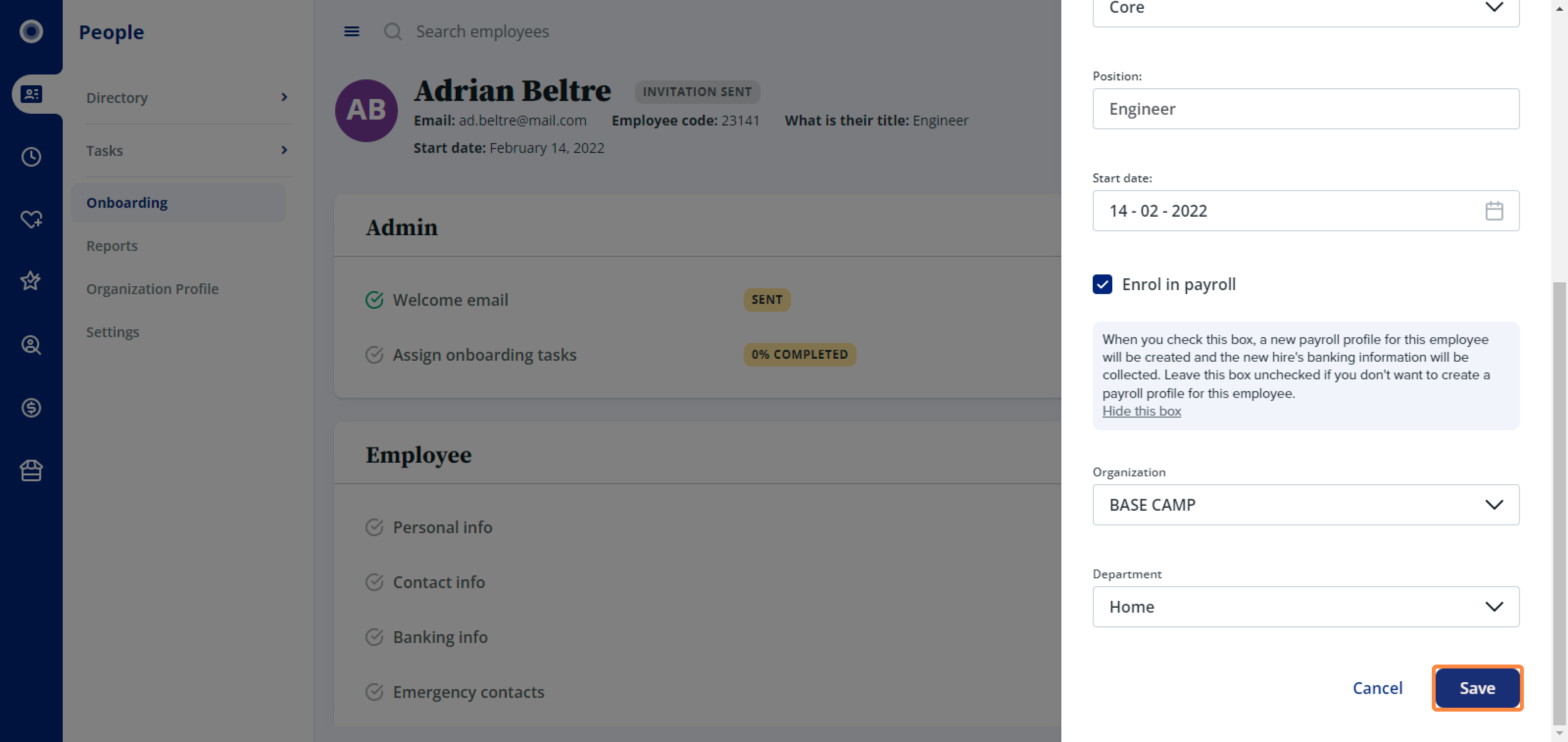Click the Assign onboarding tasks text
The width and height of the screenshot is (1568, 742).
(485, 354)
